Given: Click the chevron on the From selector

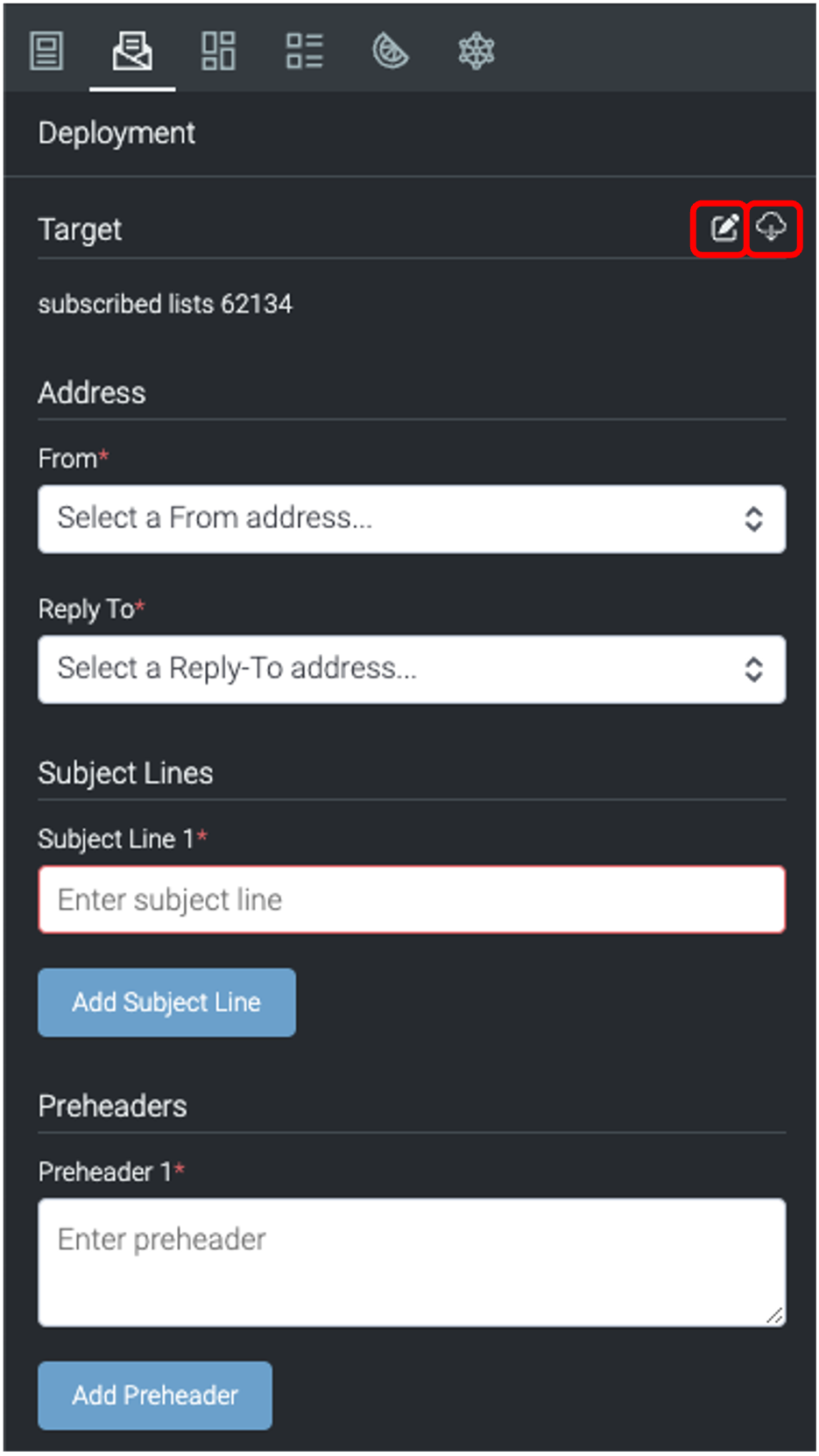Looking at the screenshot, I should coord(754,518).
